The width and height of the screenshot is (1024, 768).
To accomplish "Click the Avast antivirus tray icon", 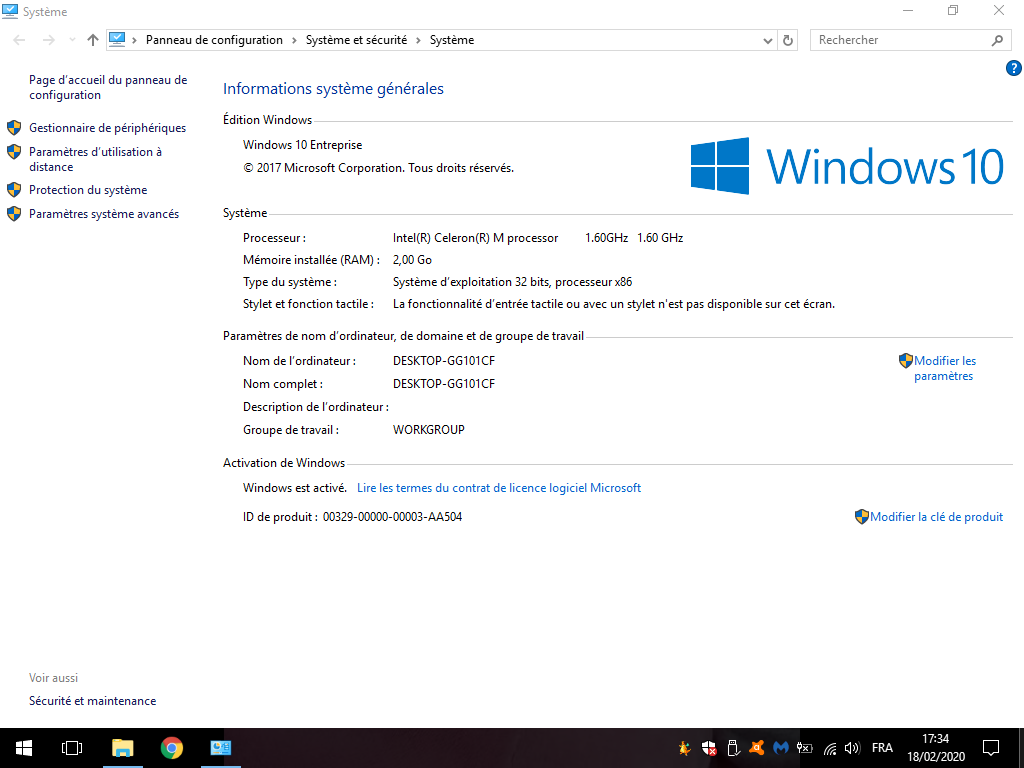I will point(758,748).
